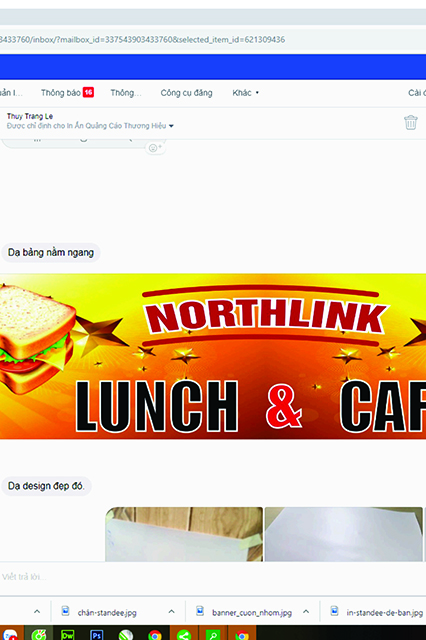Image resolution: width=426 pixels, height=640 pixels.
Task: Switch to the Công cụ đăng tab
Action: tap(186, 93)
